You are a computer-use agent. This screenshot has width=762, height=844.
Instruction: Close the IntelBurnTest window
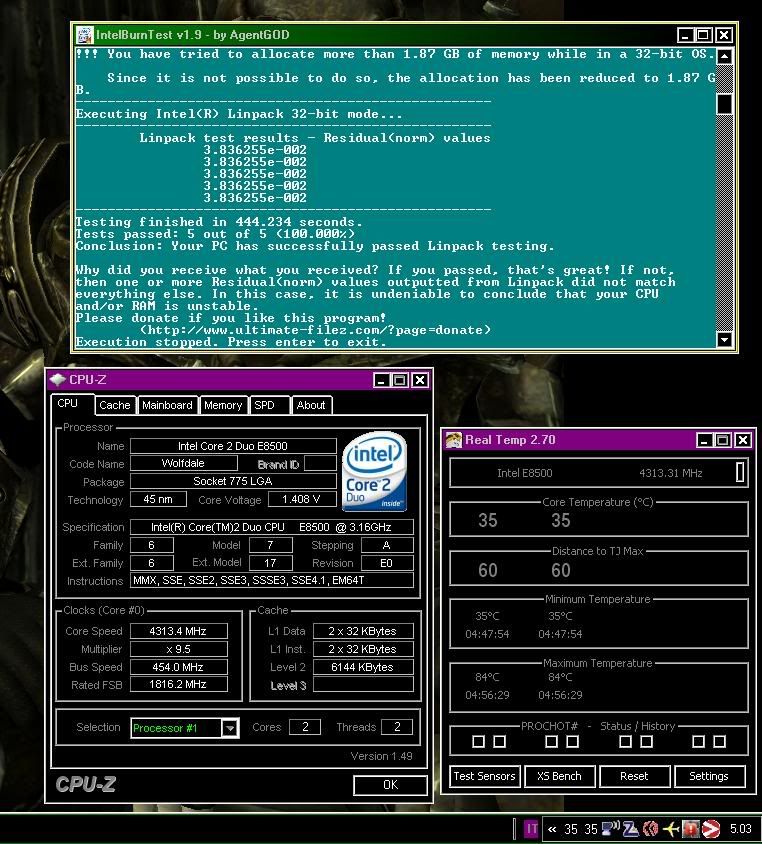[724, 35]
